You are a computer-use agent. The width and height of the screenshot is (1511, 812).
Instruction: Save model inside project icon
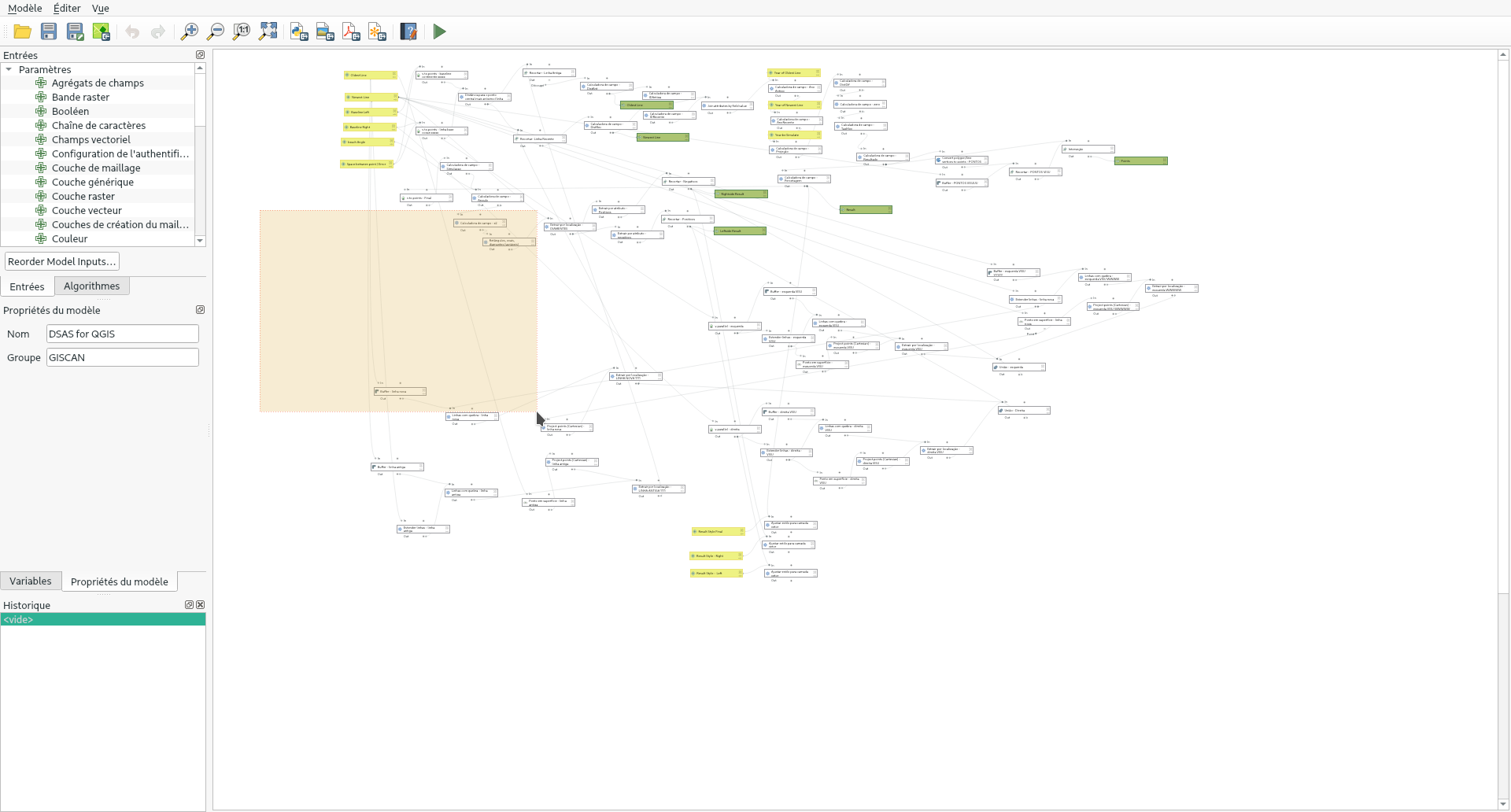102,31
